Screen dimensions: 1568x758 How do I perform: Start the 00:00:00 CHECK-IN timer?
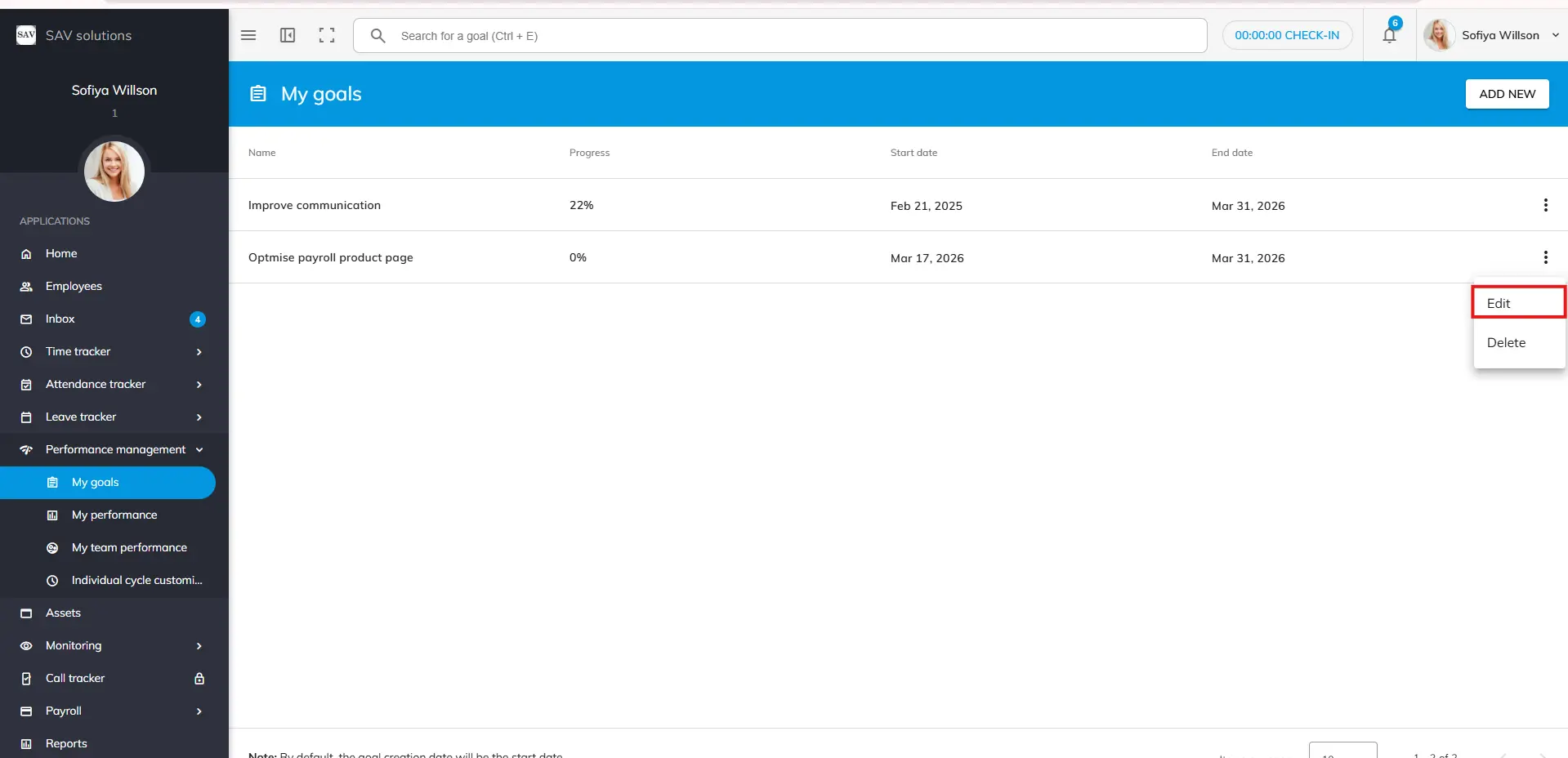coord(1287,35)
